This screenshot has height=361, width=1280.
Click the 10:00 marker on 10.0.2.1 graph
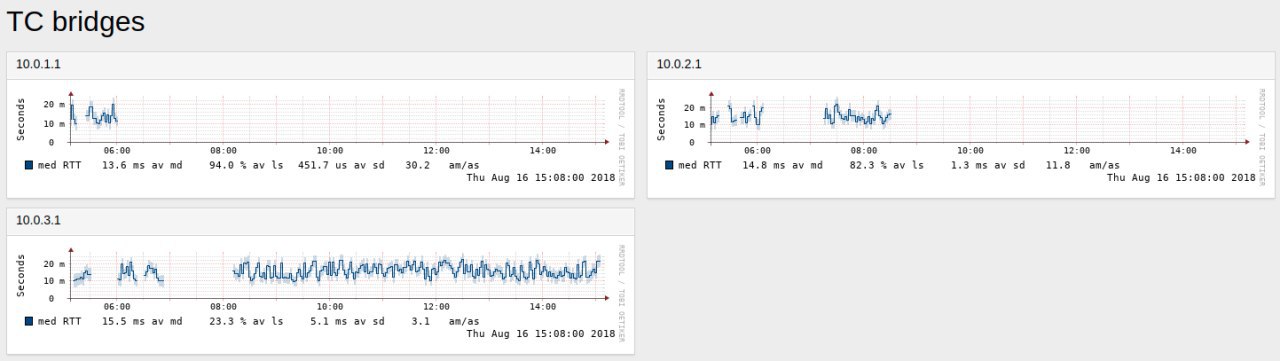pos(970,150)
